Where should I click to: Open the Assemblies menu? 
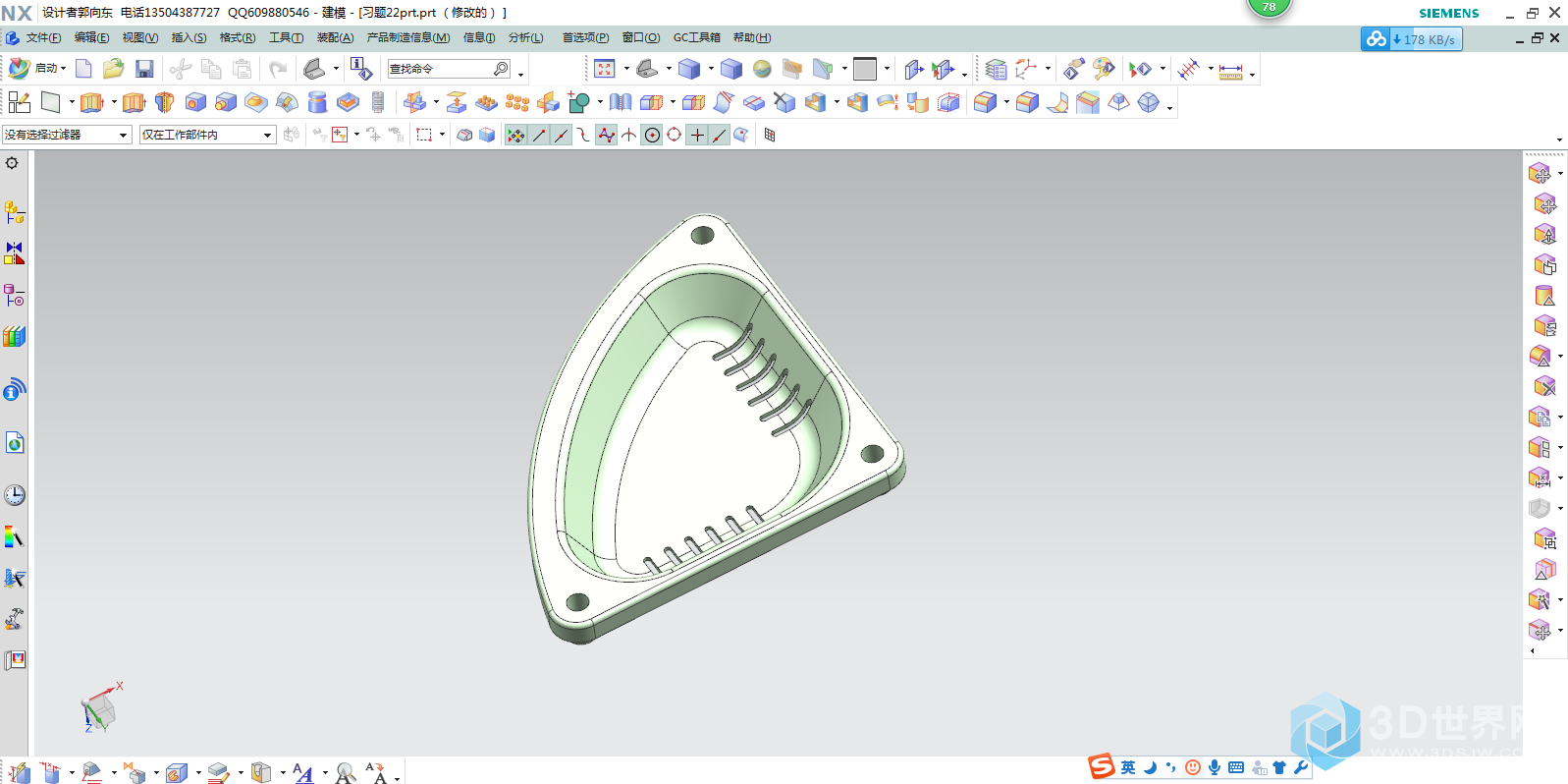335,37
